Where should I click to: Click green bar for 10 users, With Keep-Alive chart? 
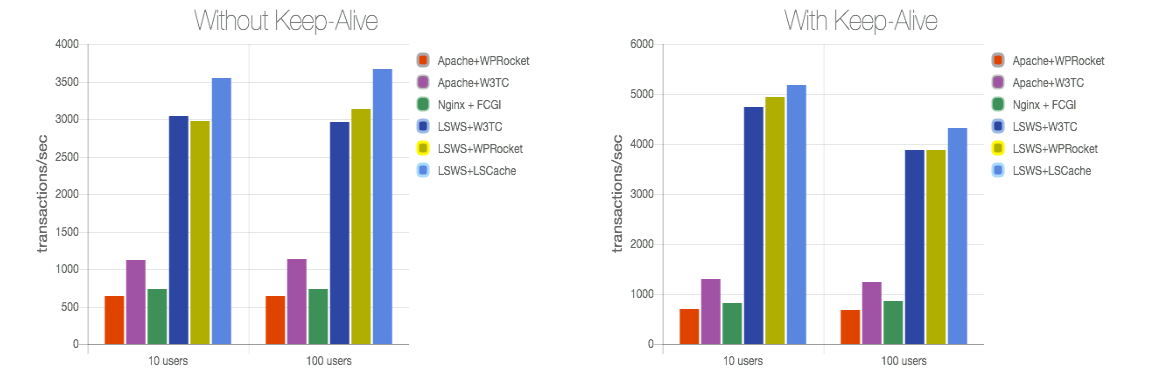(x=732, y=324)
